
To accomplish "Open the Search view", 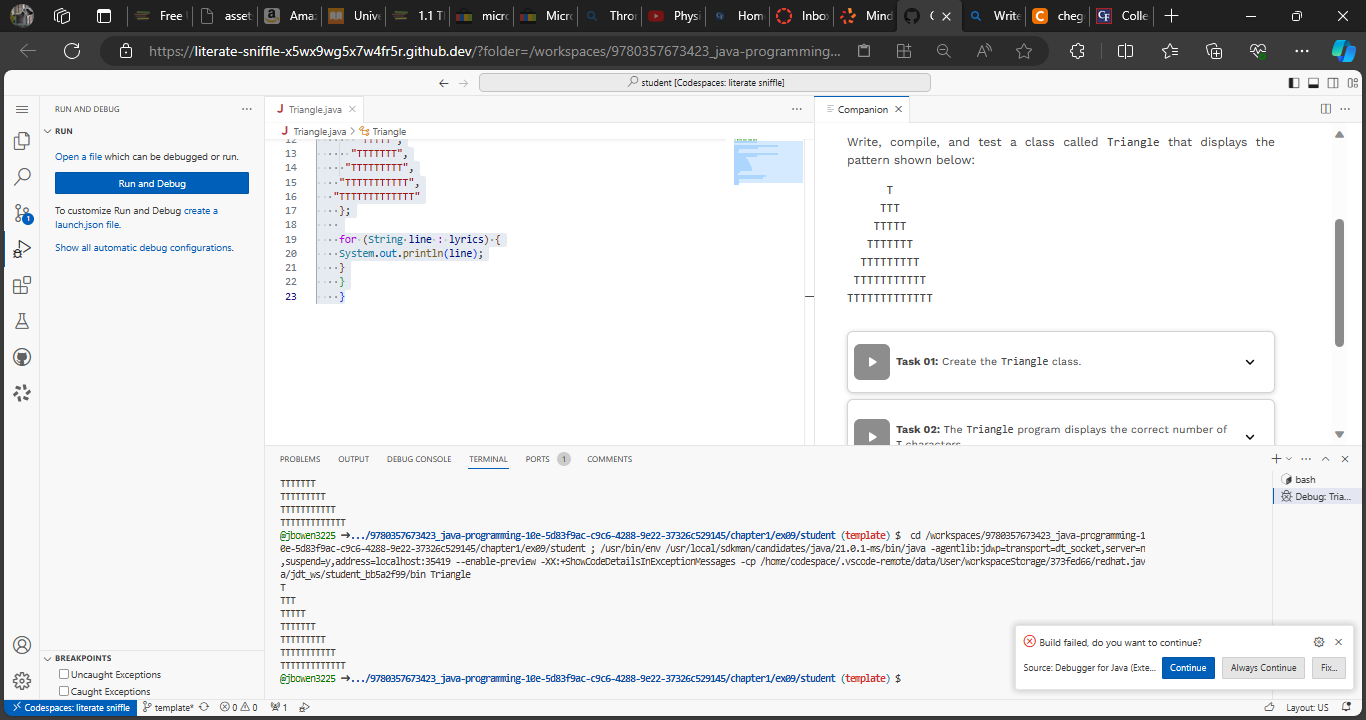I will (21, 176).
